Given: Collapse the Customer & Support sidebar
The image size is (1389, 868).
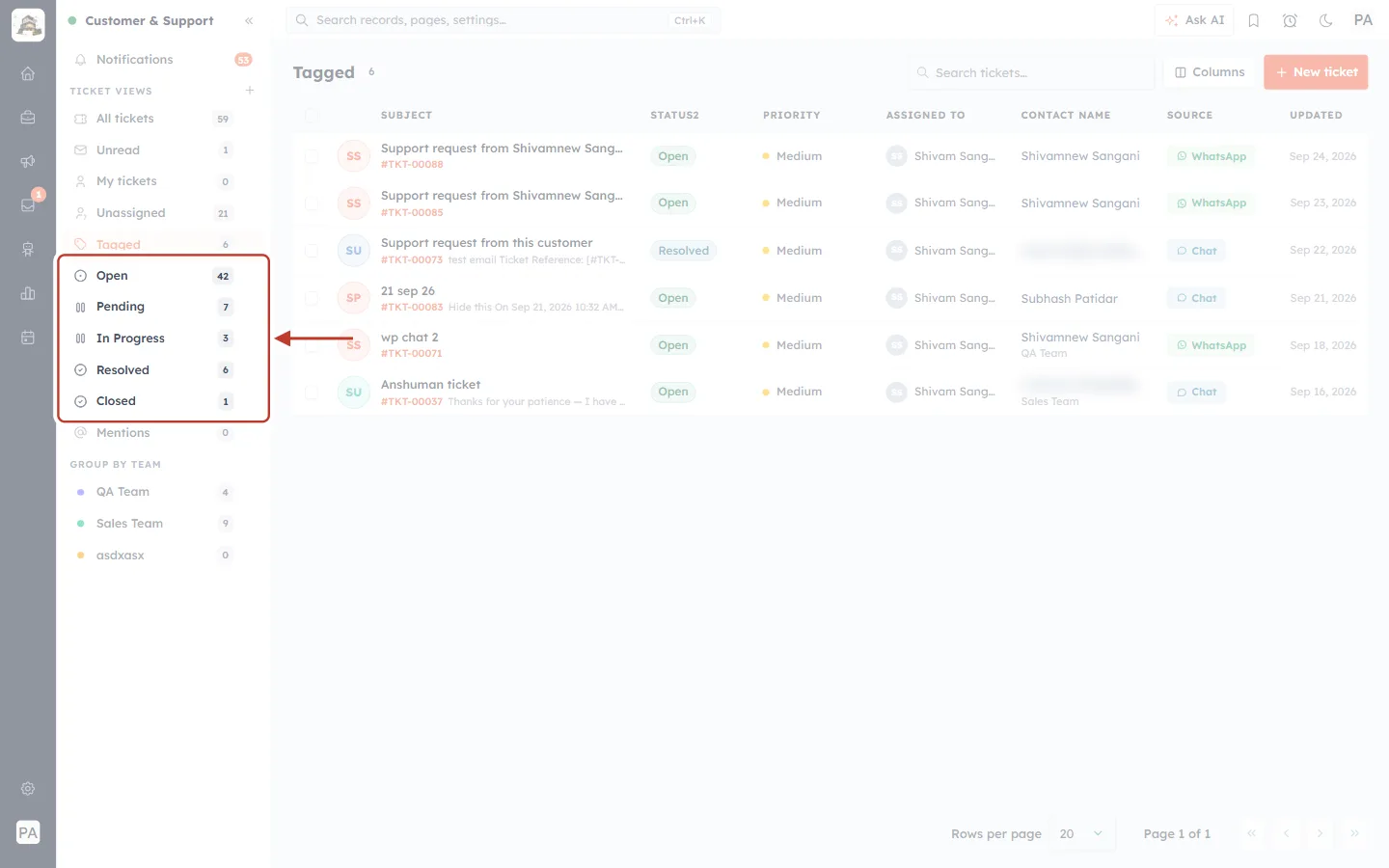Looking at the screenshot, I should point(249,20).
